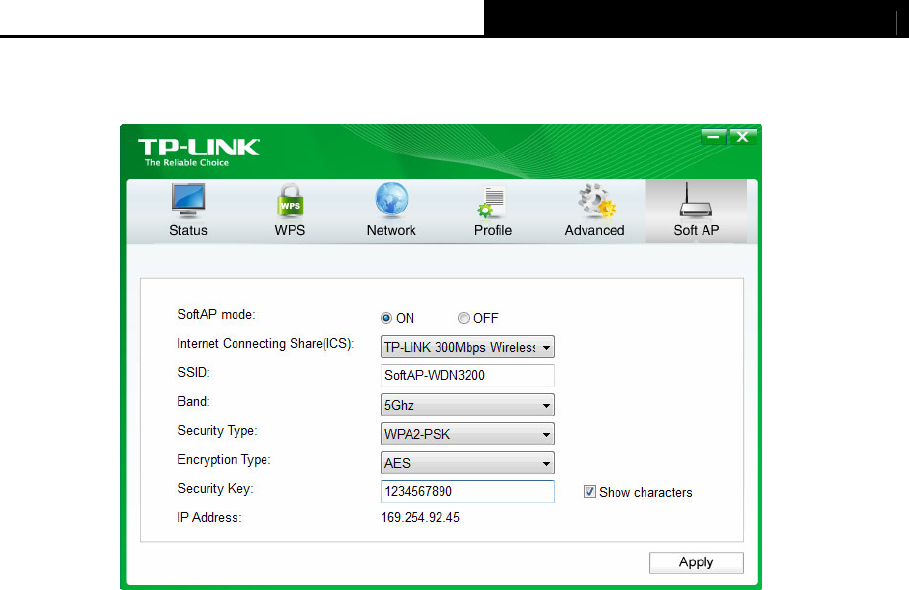Turn SoftAP mode ON

pos(386,318)
